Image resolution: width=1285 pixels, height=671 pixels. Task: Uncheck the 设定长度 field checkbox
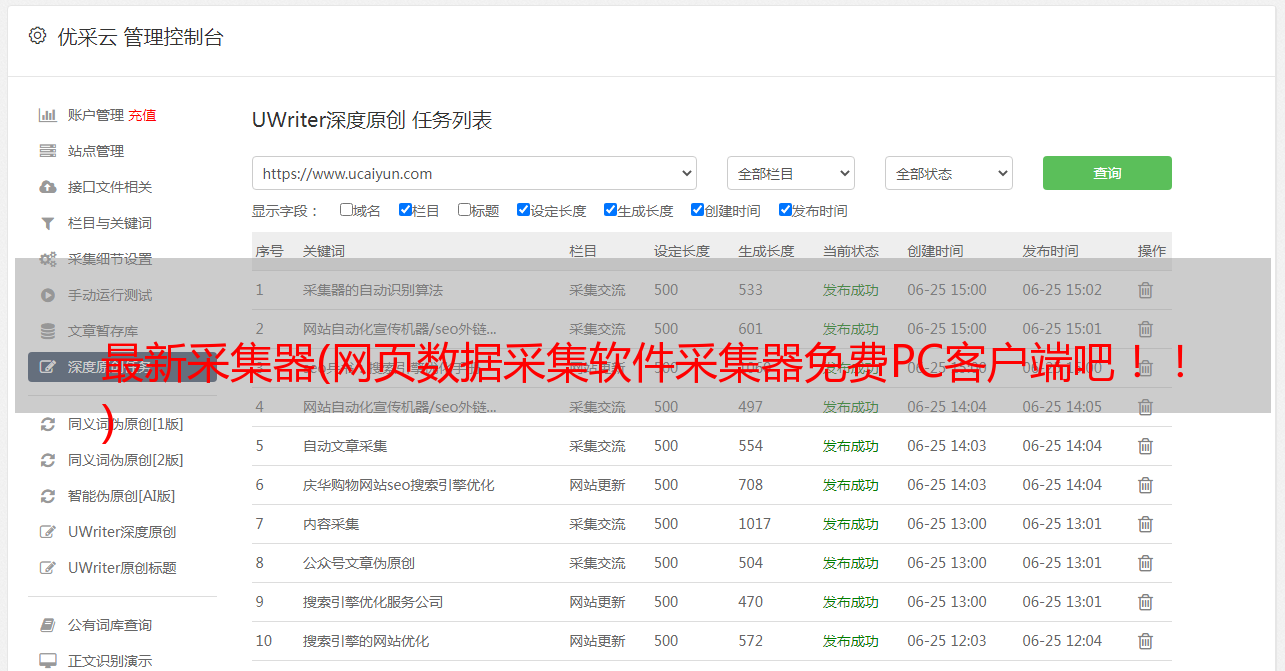pos(523,210)
